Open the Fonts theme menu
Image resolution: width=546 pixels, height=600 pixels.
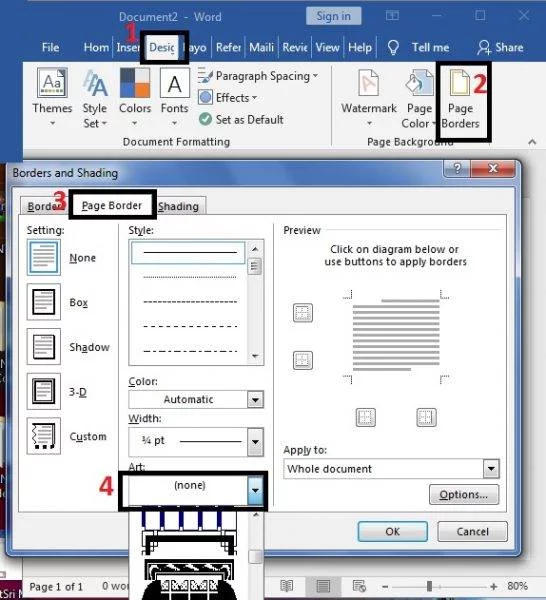[174, 98]
